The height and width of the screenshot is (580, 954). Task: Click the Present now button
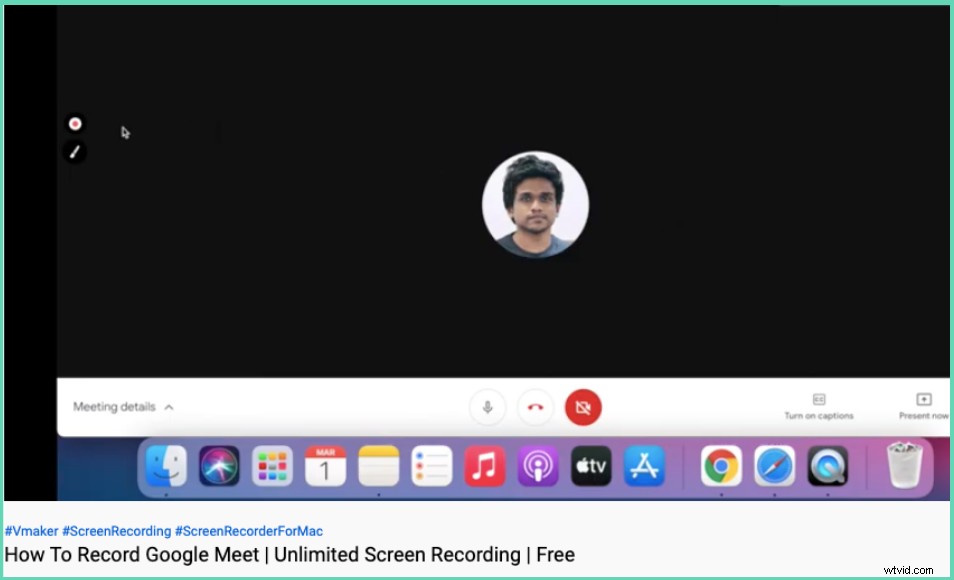(922, 407)
